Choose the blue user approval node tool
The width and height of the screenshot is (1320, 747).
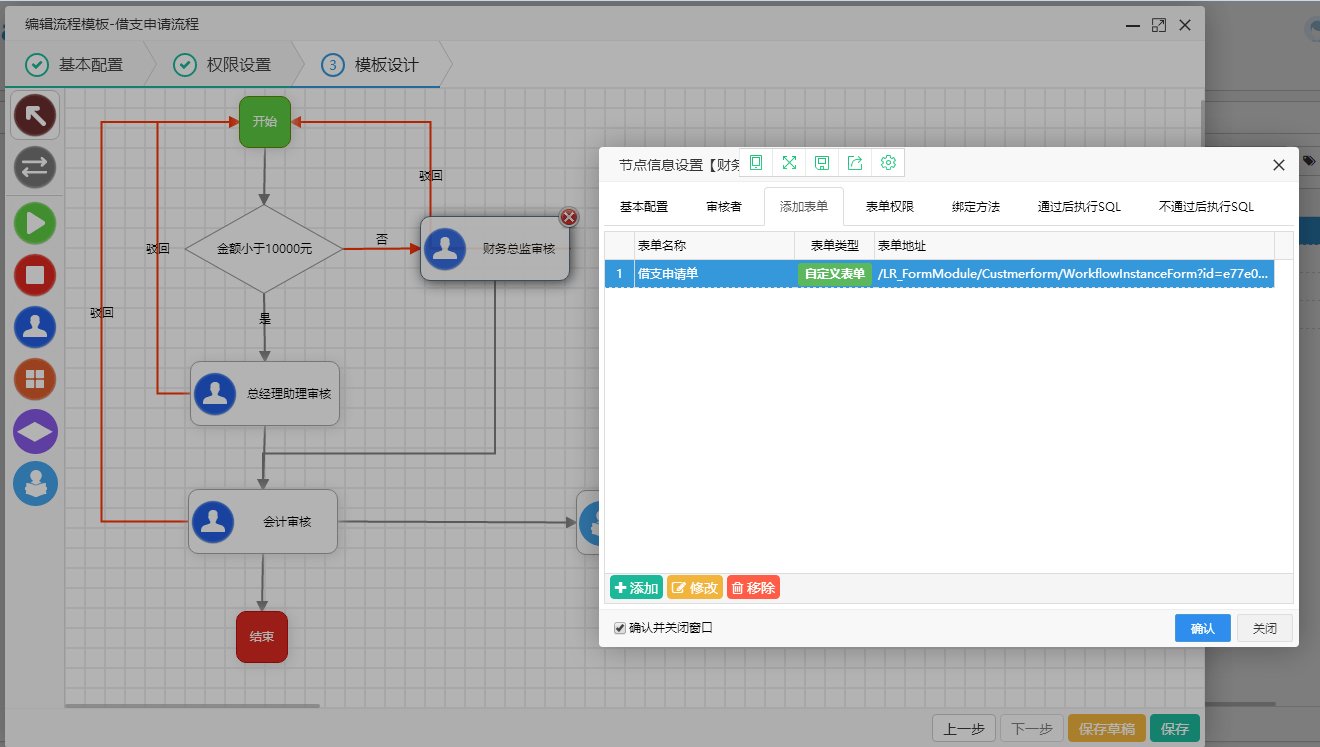click(x=35, y=327)
